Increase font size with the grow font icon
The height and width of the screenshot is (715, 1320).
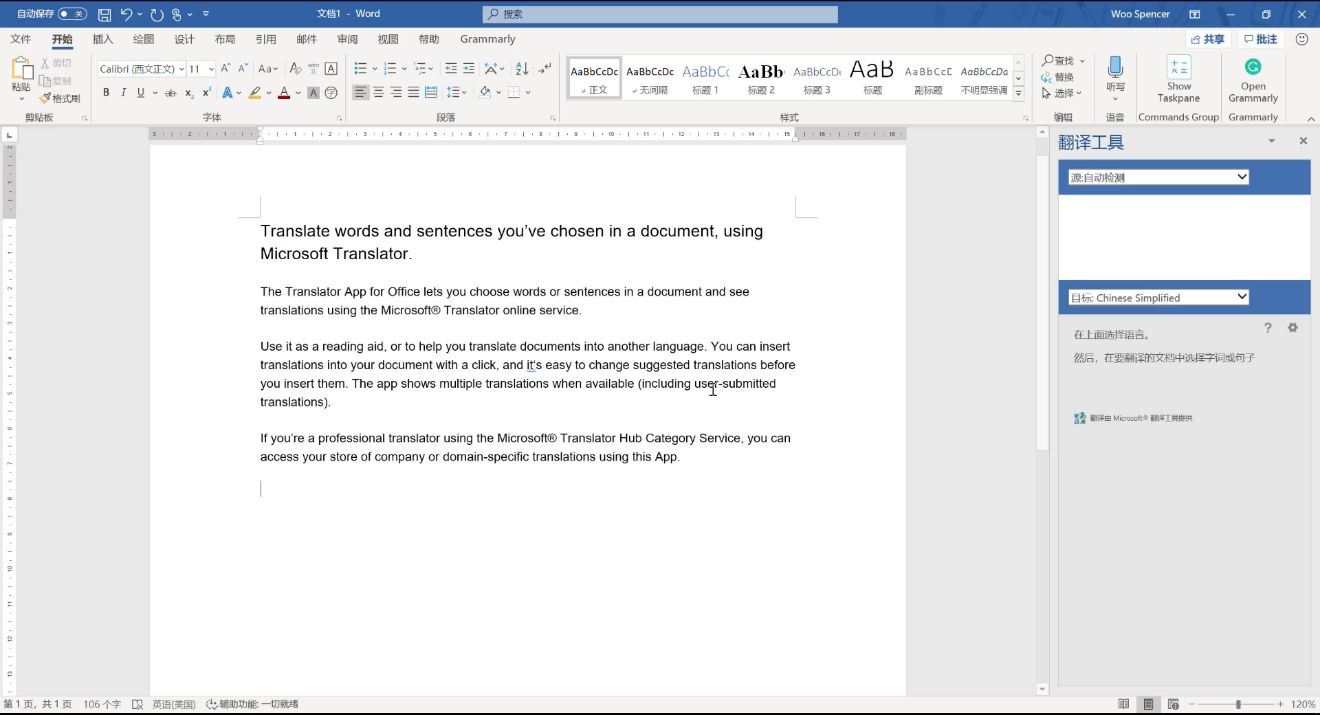[226, 68]
